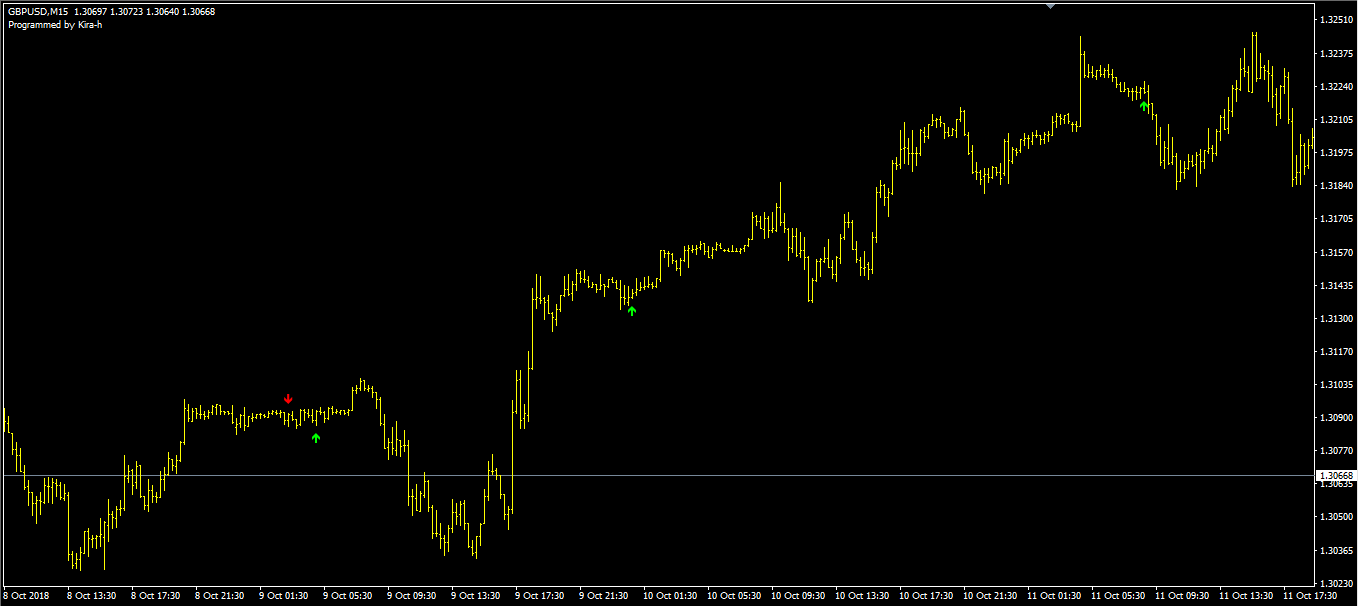Click the 1.32510 price scale label
The height and width of the screenshot is (606, 1360).
click(x=1336, y=20)
